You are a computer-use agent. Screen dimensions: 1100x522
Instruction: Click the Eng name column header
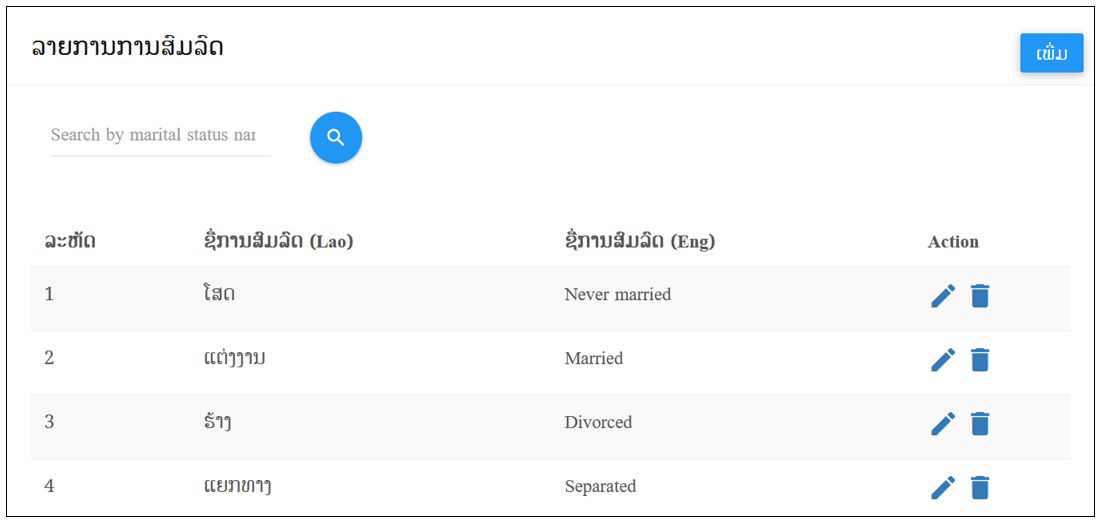tap(640, 242)
